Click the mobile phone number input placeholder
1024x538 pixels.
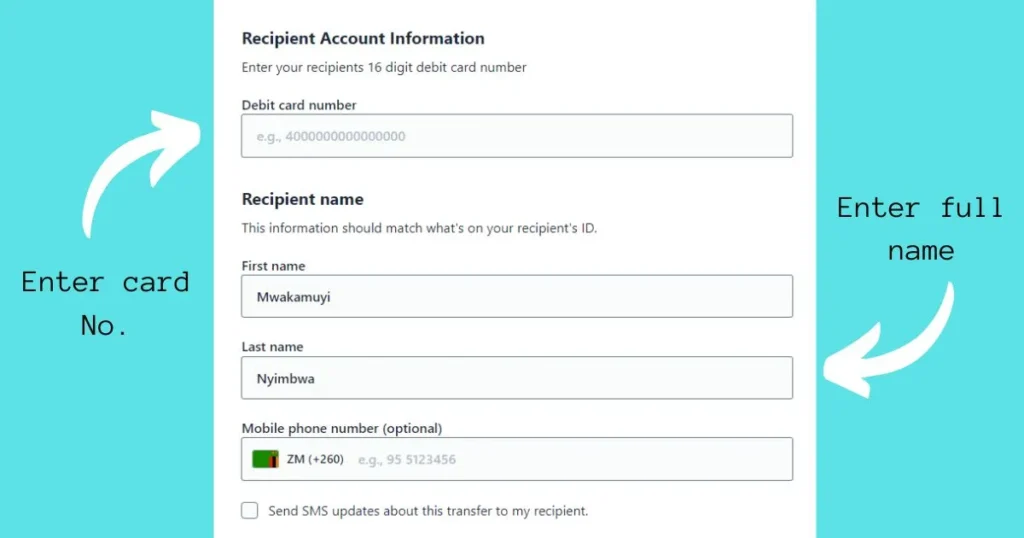click(407, 460)
